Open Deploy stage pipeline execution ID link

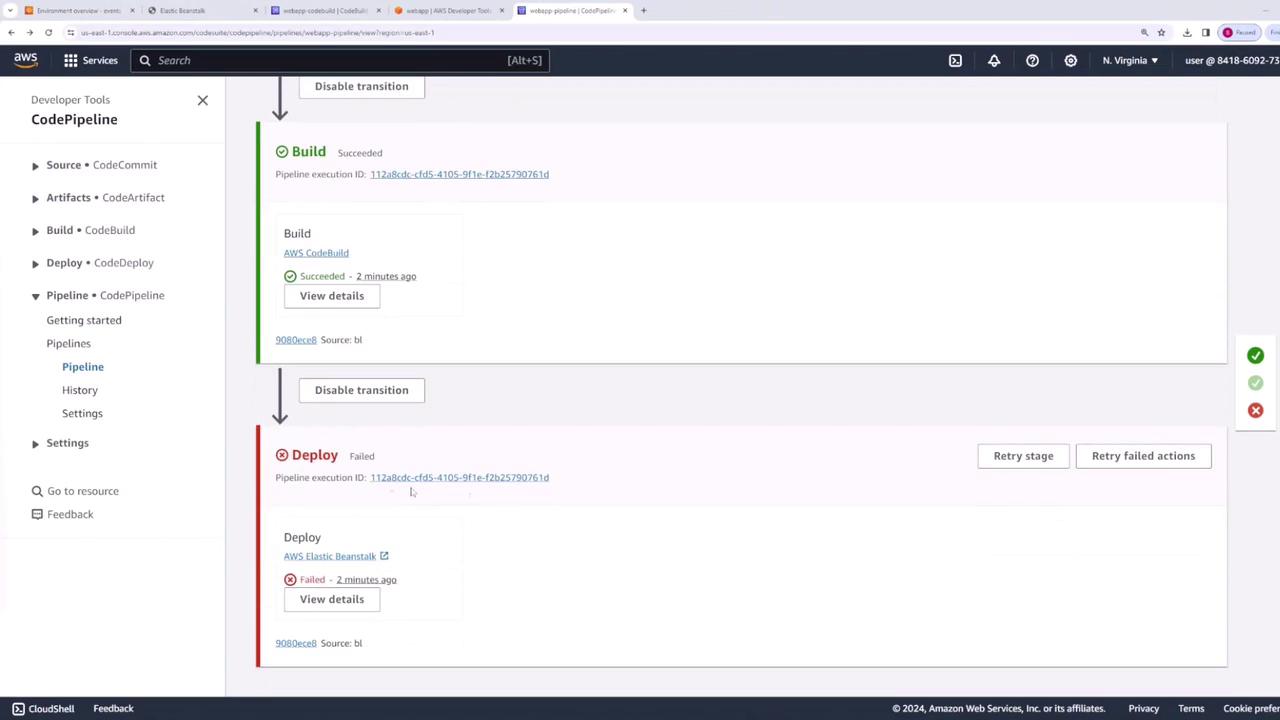459,478
